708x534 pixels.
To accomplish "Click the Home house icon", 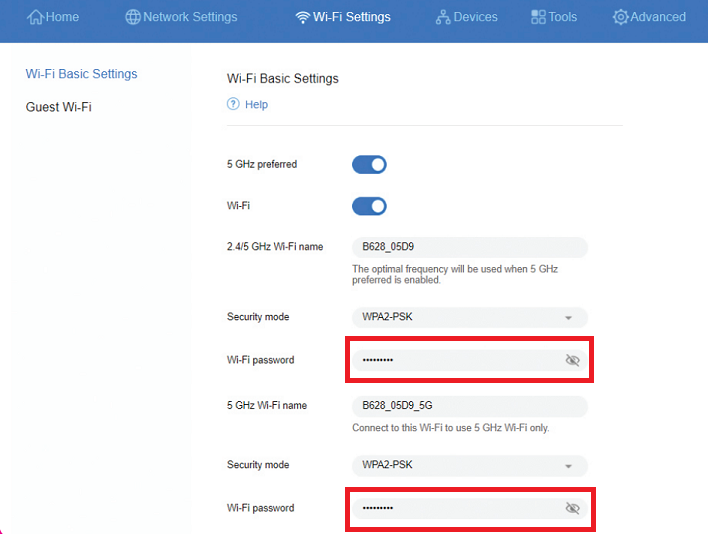I will (x=35, y=17).
